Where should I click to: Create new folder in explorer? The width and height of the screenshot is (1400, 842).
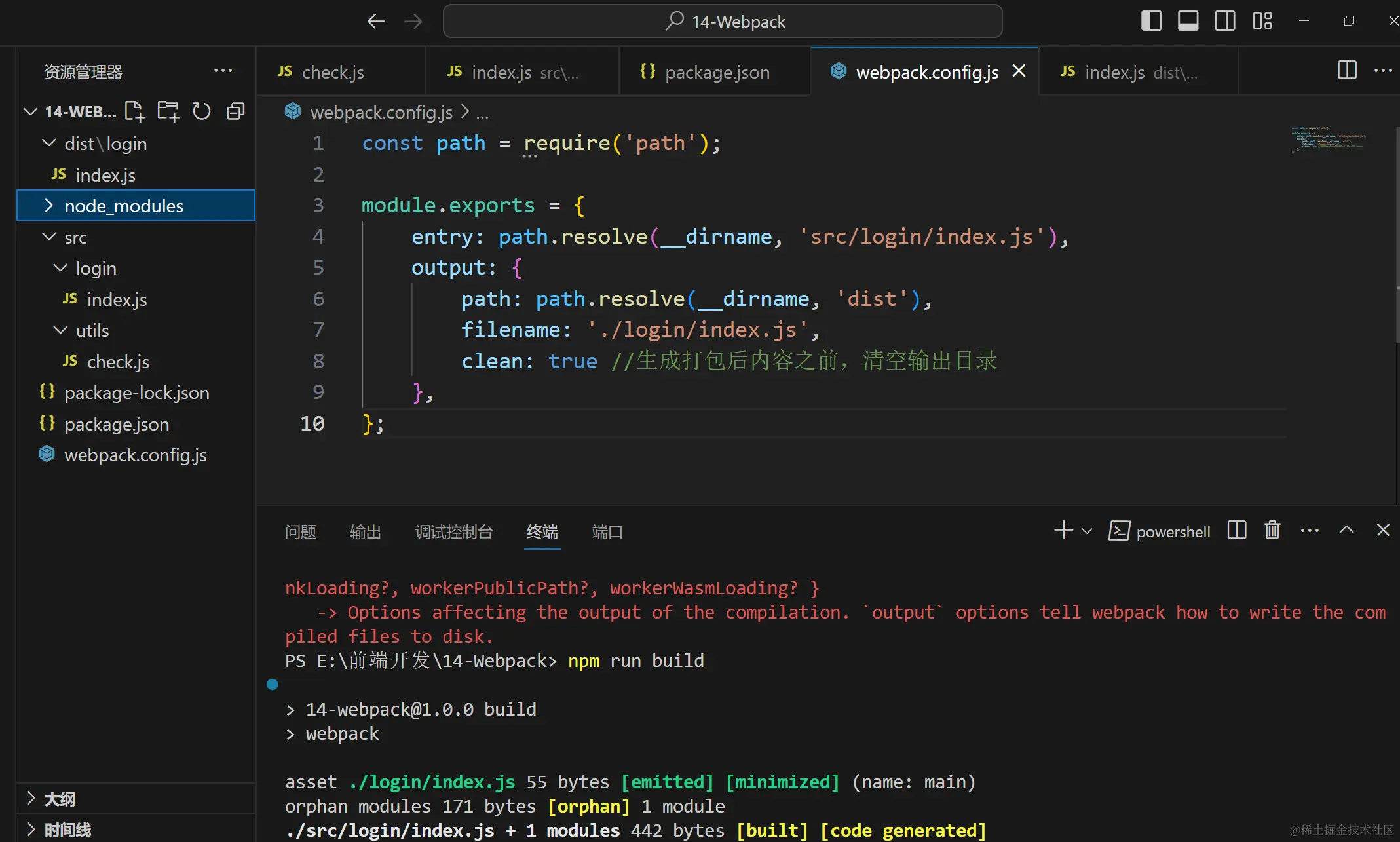tap(168, 111)
